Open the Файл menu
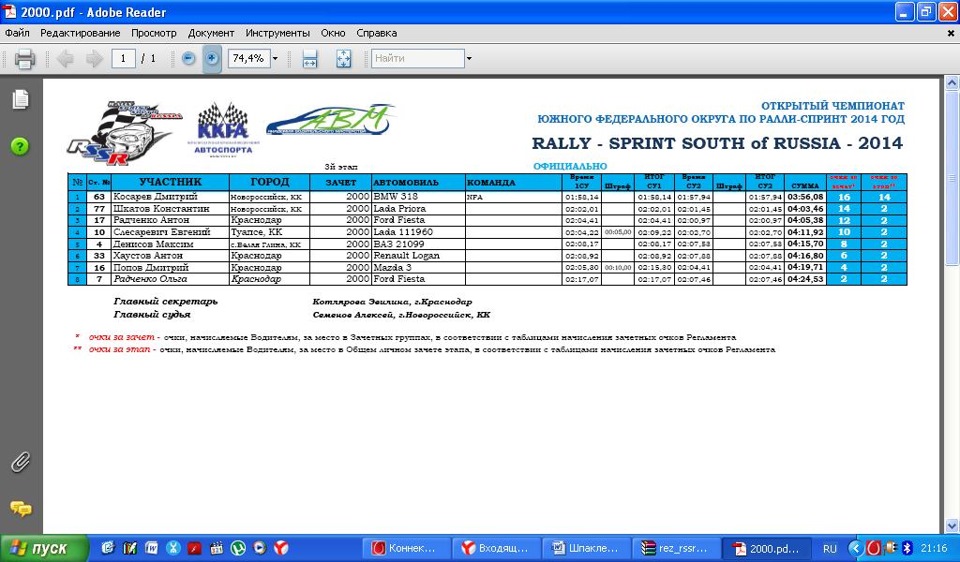The image size is (960, 562). click(17, 33)
